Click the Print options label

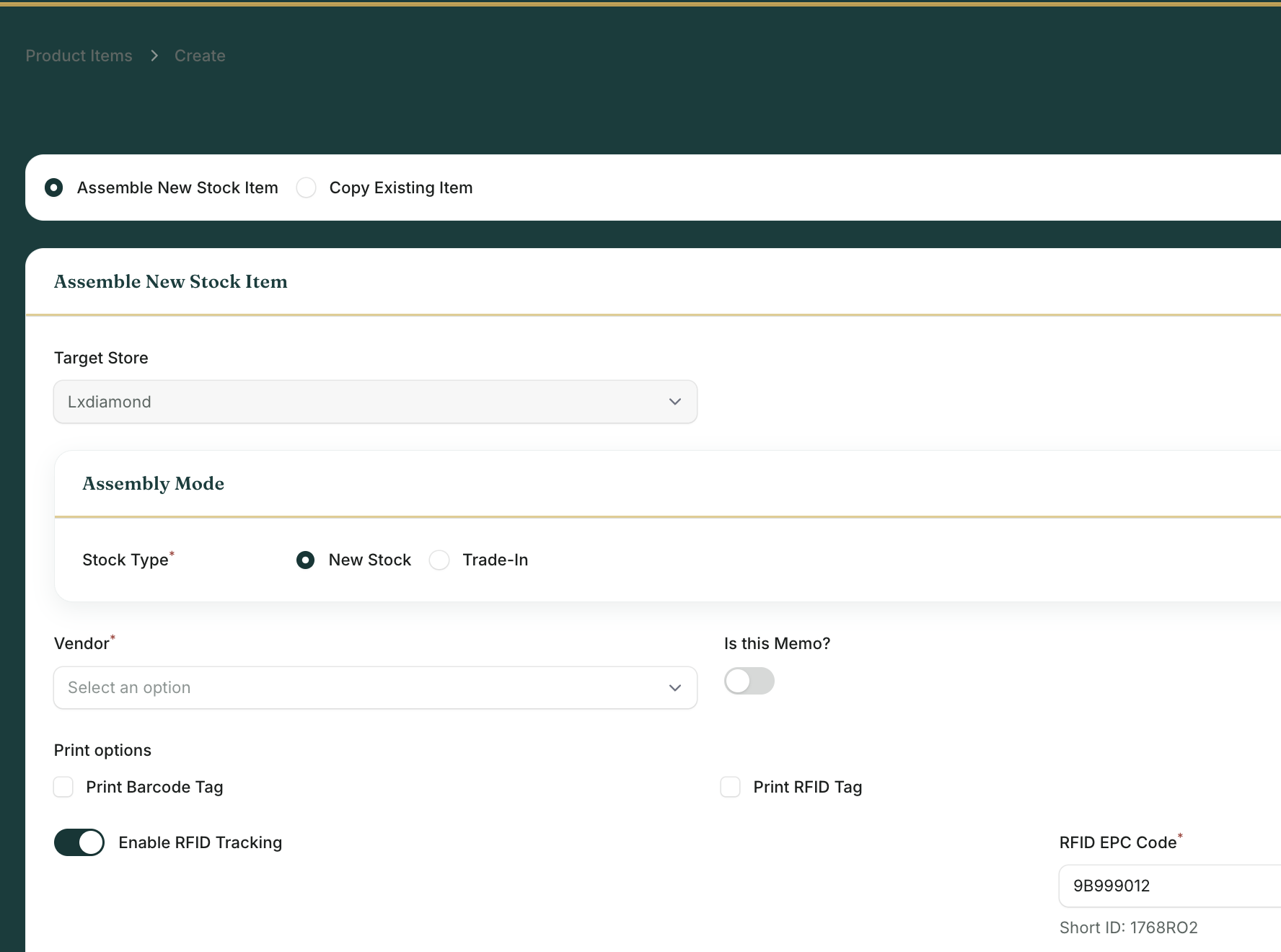(102, 750)
